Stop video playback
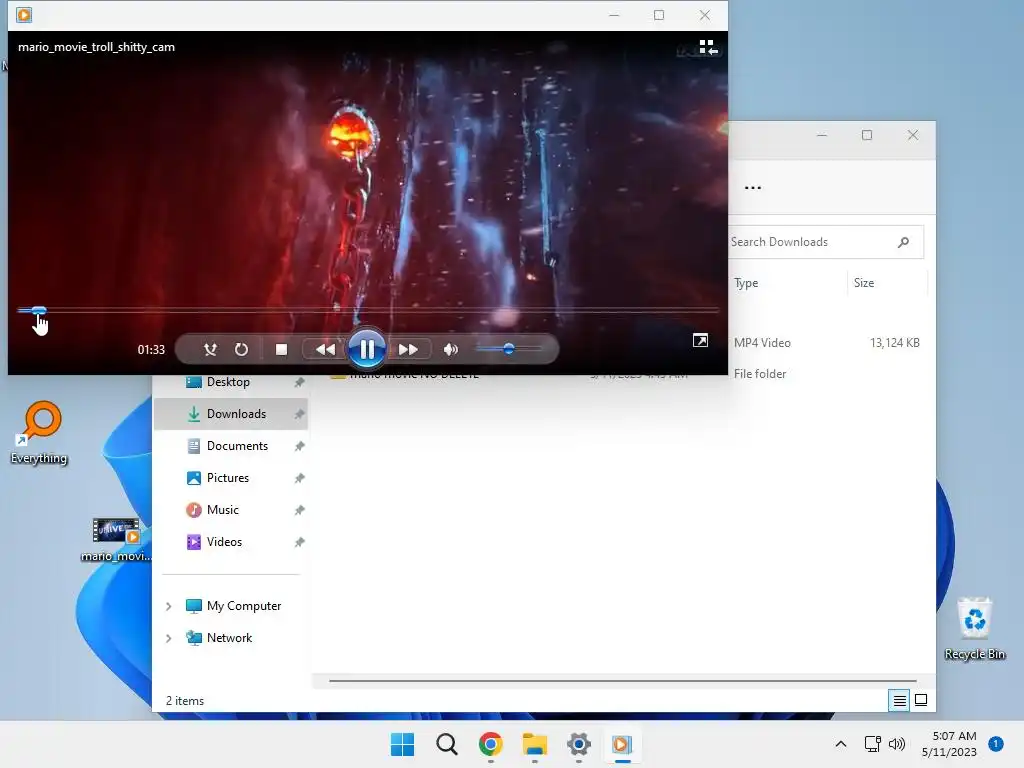The image size is (1024, 768). [281, 349]
